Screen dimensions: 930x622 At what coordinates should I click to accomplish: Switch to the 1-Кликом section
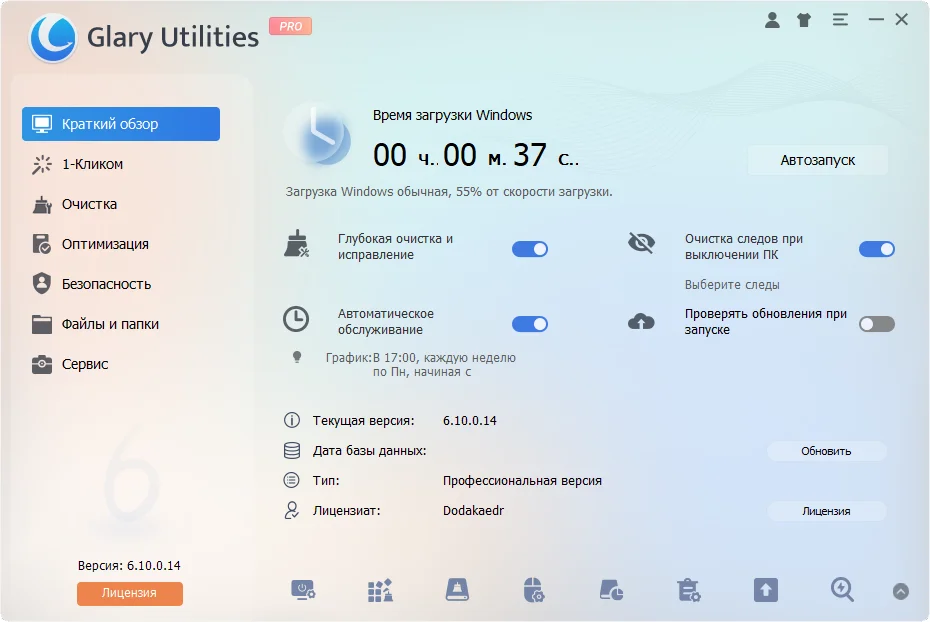[92, 164]
